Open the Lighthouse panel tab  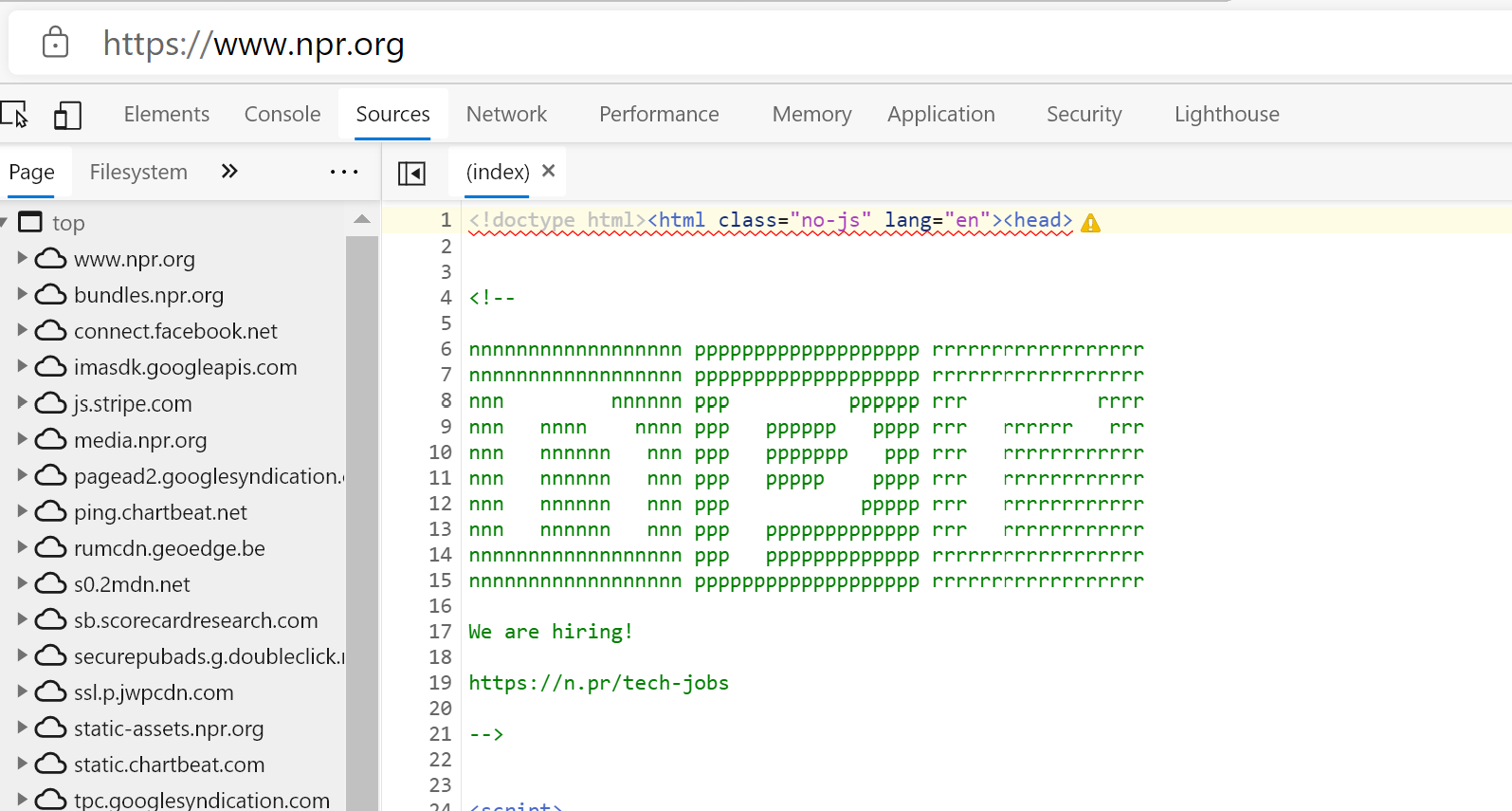coord(1227,115)
